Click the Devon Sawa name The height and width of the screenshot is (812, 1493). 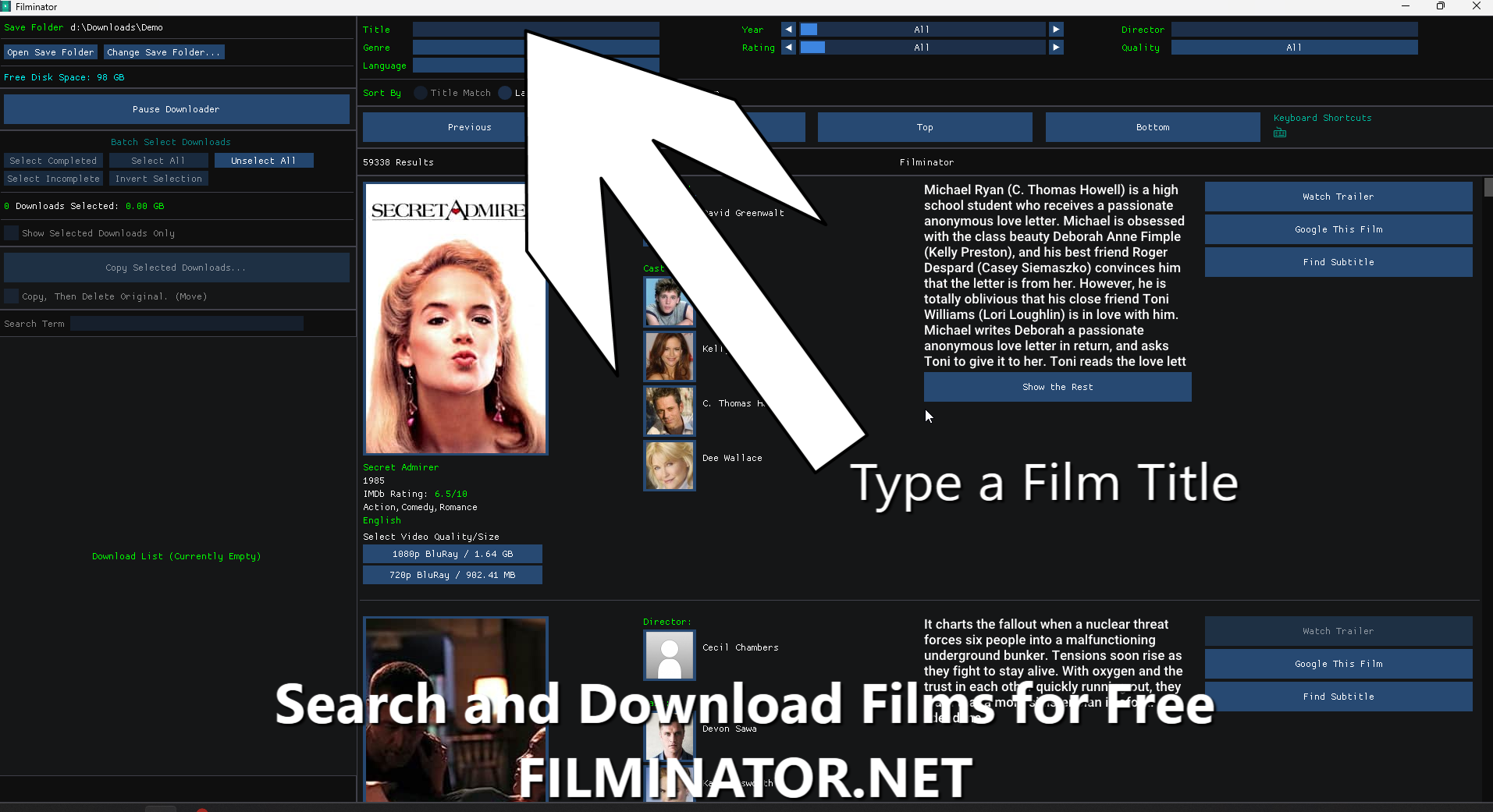729,729
